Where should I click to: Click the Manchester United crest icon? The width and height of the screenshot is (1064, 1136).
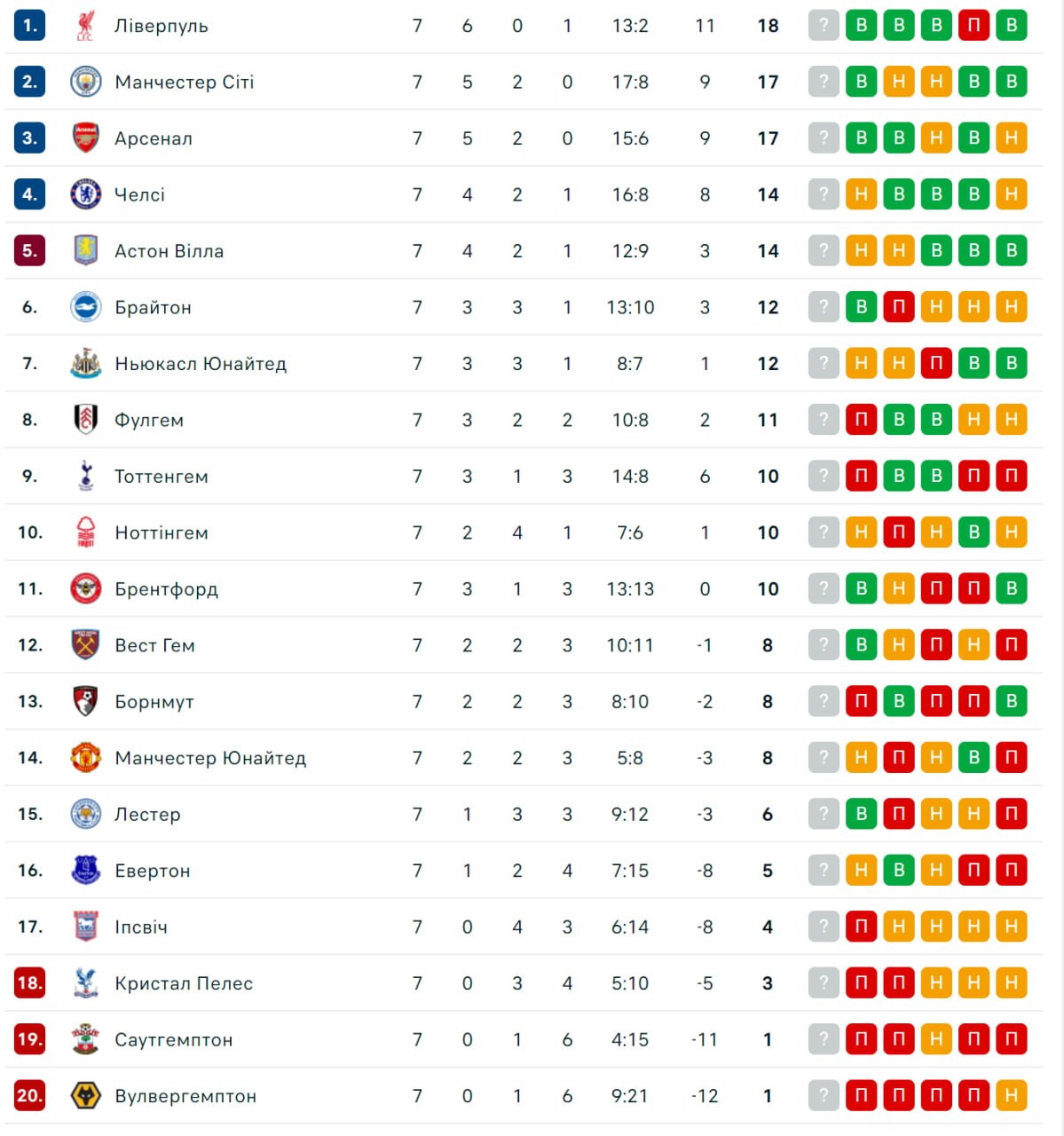(85, 758)
